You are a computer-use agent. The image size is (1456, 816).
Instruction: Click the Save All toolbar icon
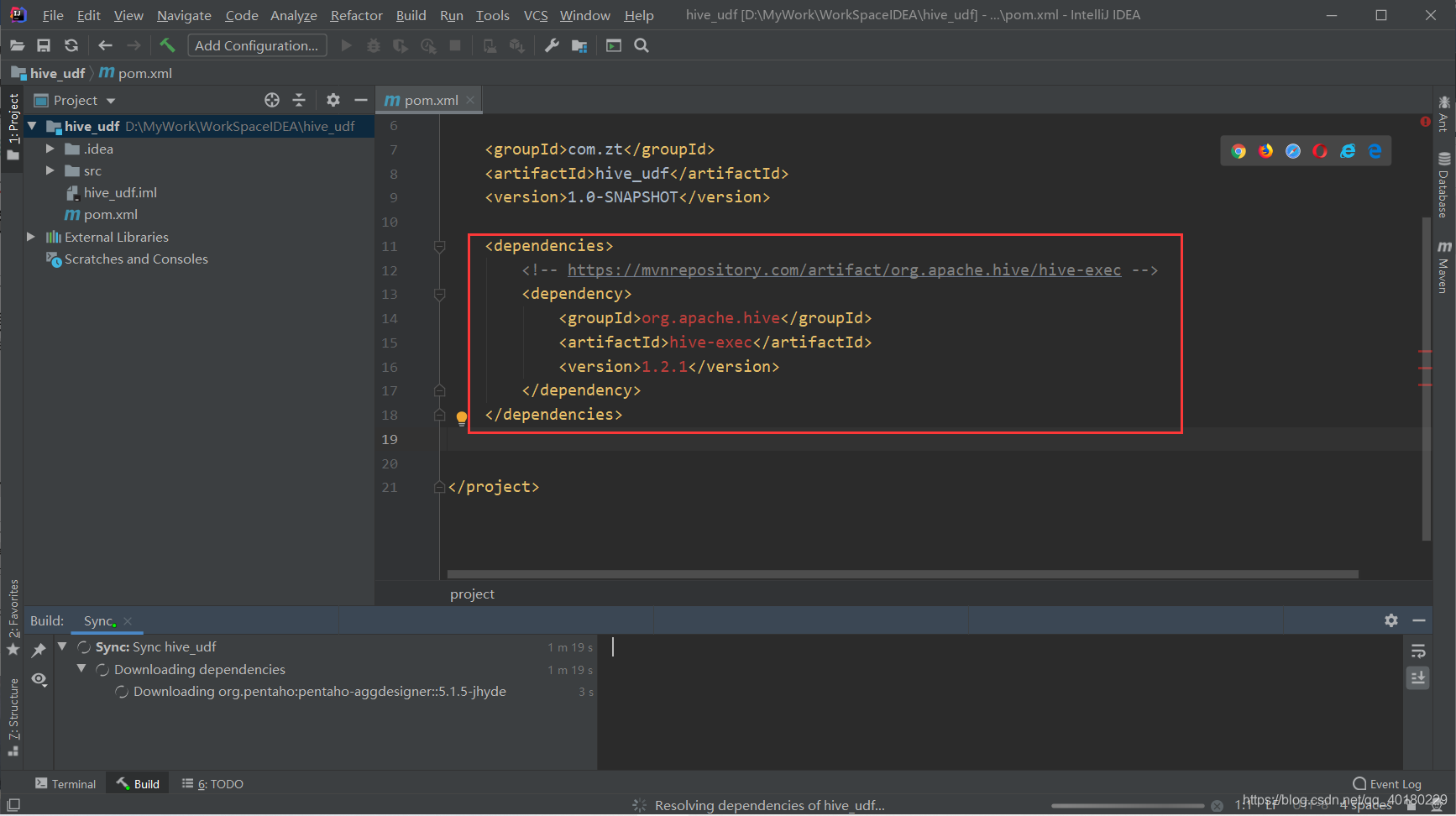tap(44, 45)
